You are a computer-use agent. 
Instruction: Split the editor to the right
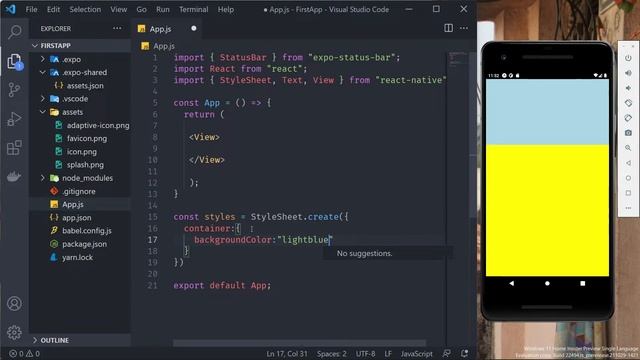coord(448,28)
